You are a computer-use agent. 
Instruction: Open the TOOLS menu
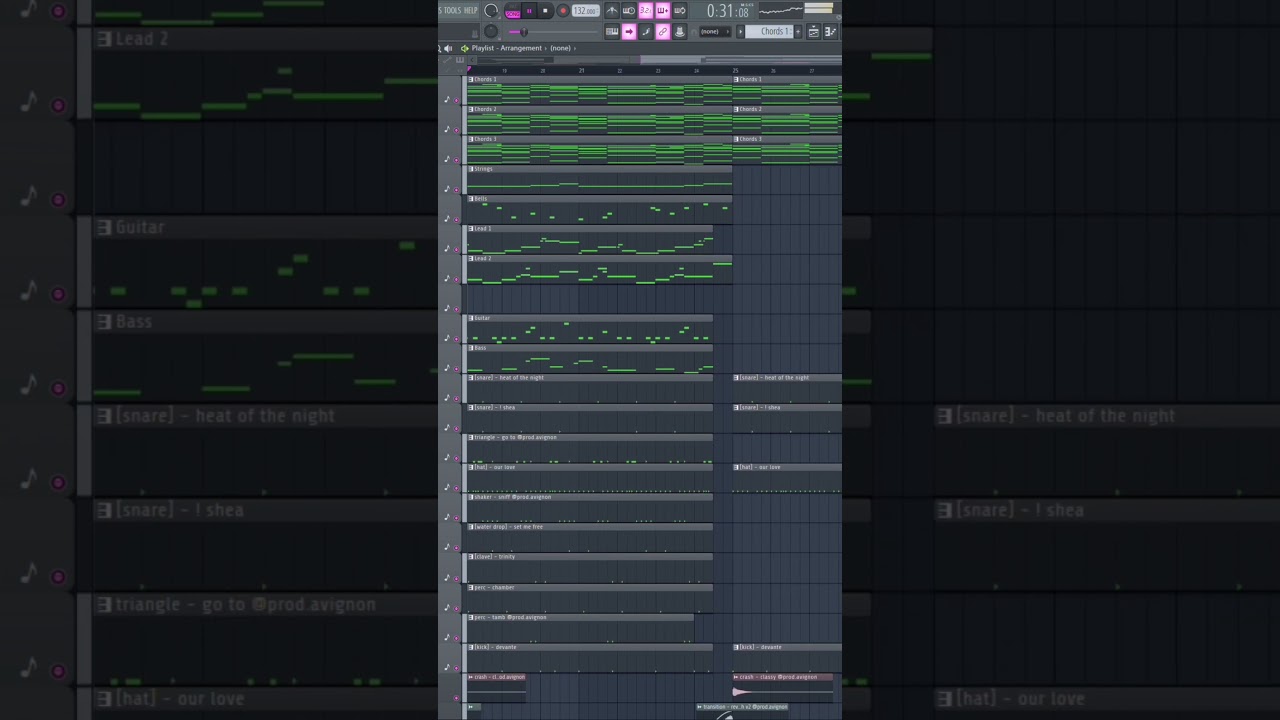pyautogui.click(x=453, y=11)
